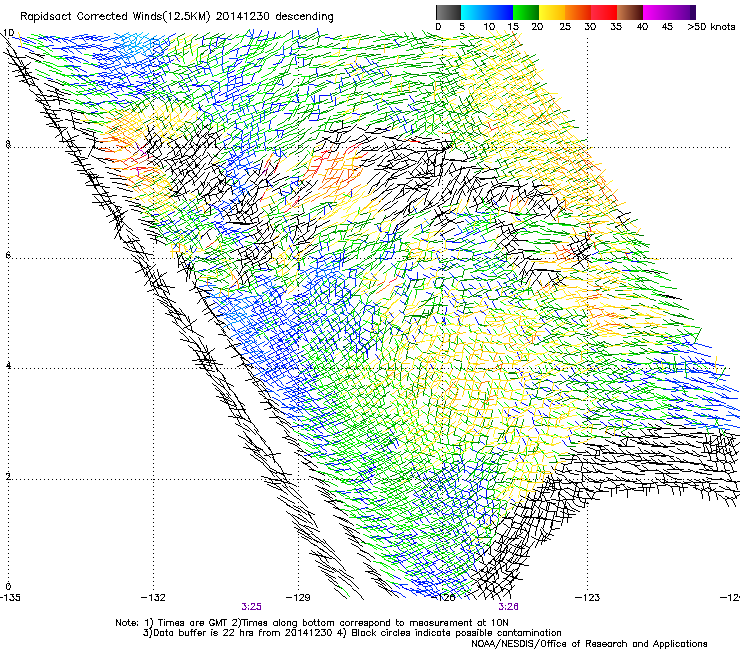Screen dimensions: 740x650
Task: Pick the red 30-35 knots legend swatch
Action: pyautogui.click(x=604, y=12)
